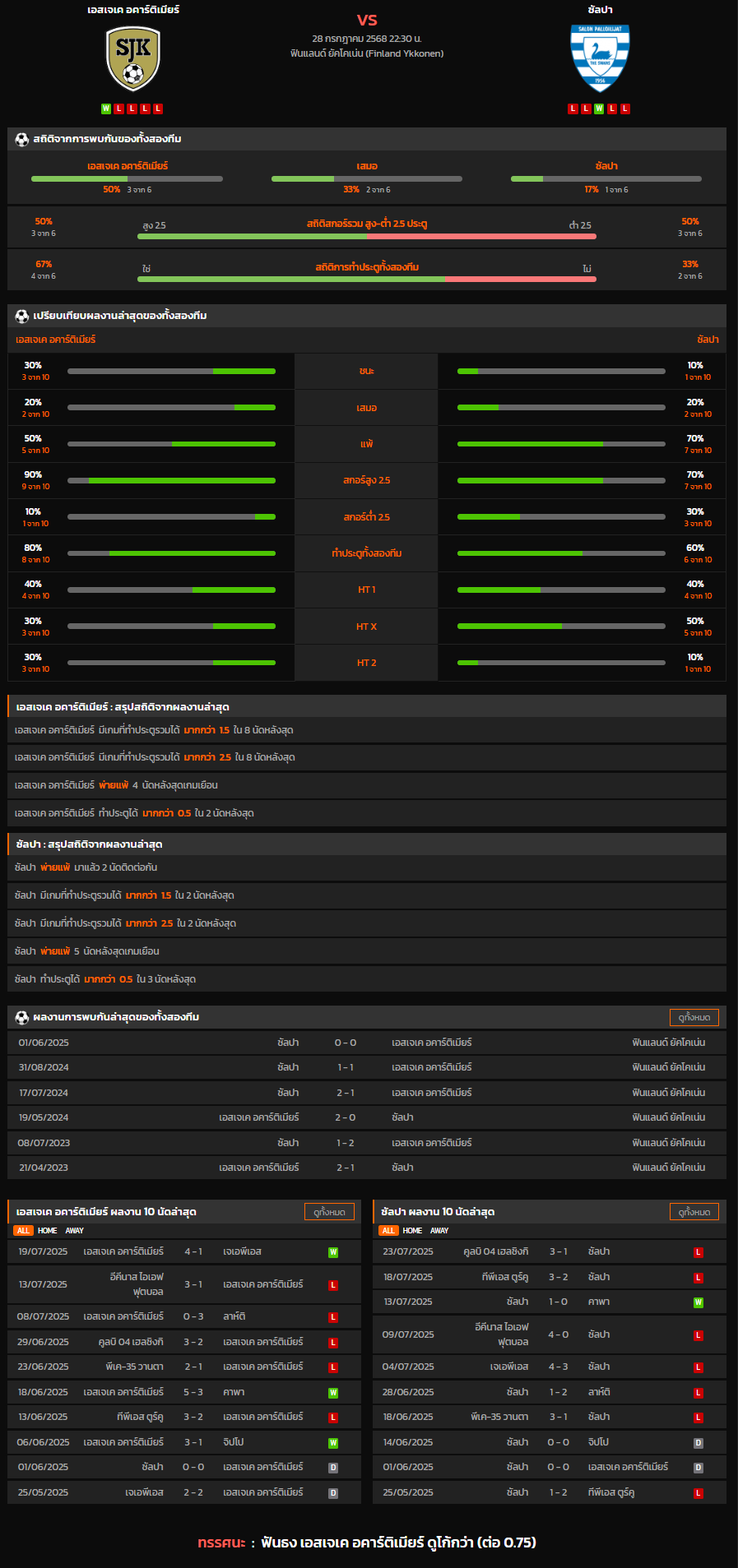Click W result badge for 18/06/2025 SJK match
Image resolution: width=738 pixels, height=1568 pixels.
tap(333, 1393)
